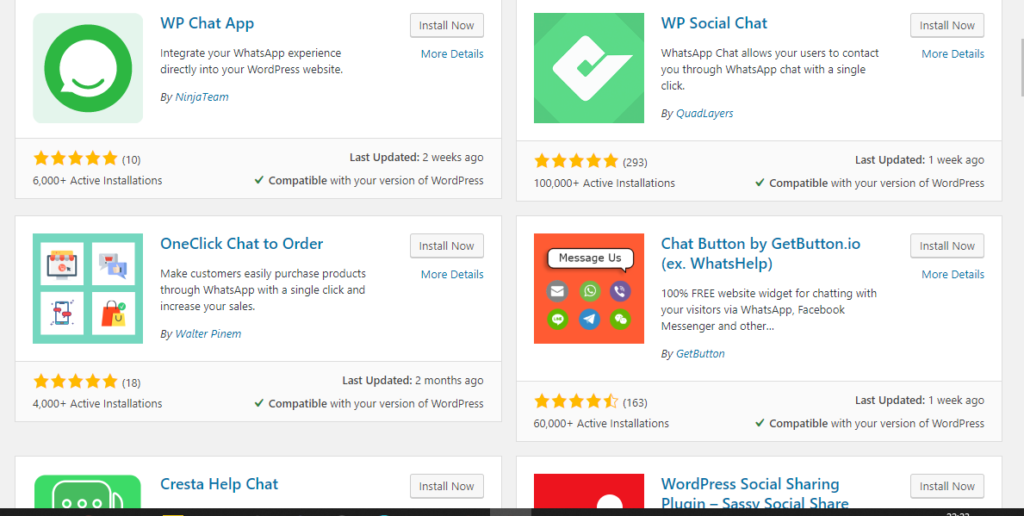The image size is (1024, 516).
Task: Open the NinjaTeam author link
Action: (201, 98)
